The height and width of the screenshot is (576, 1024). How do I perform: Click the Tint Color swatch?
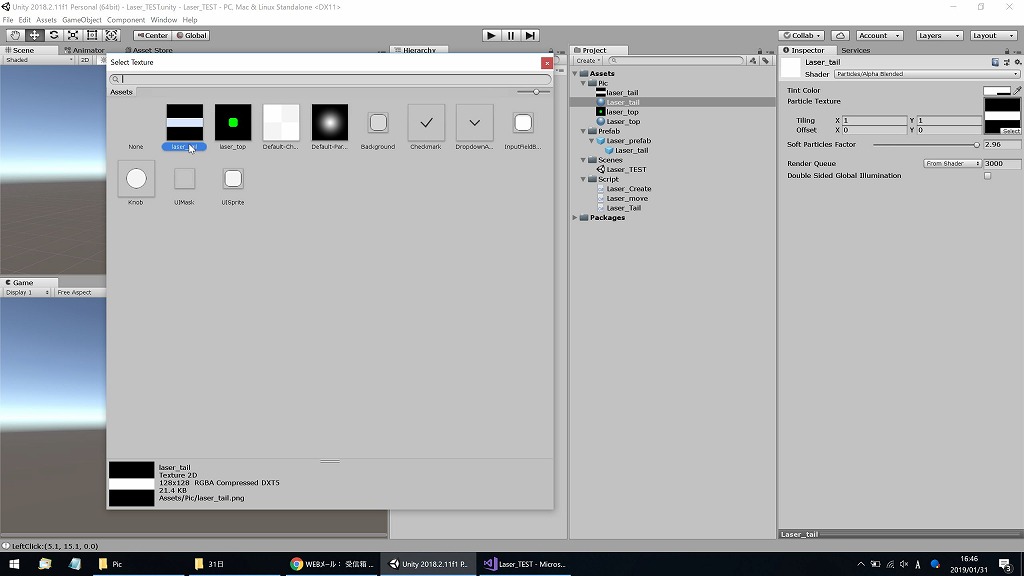997,91
